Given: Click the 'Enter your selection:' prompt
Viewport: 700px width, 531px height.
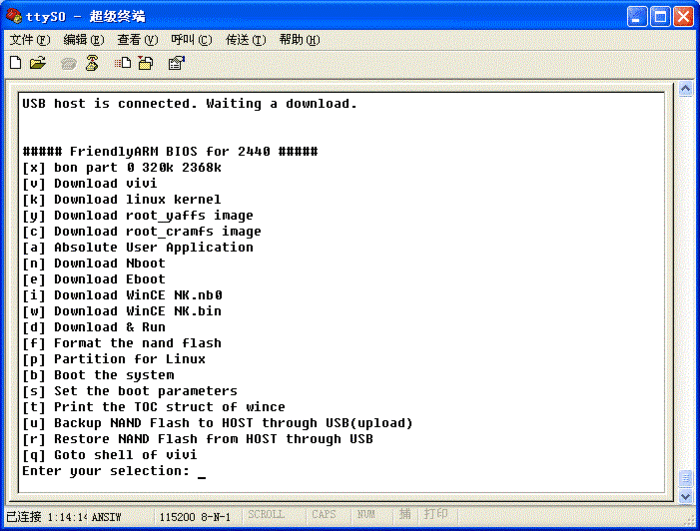Looking at the screenshot, I should click(106, 471).
